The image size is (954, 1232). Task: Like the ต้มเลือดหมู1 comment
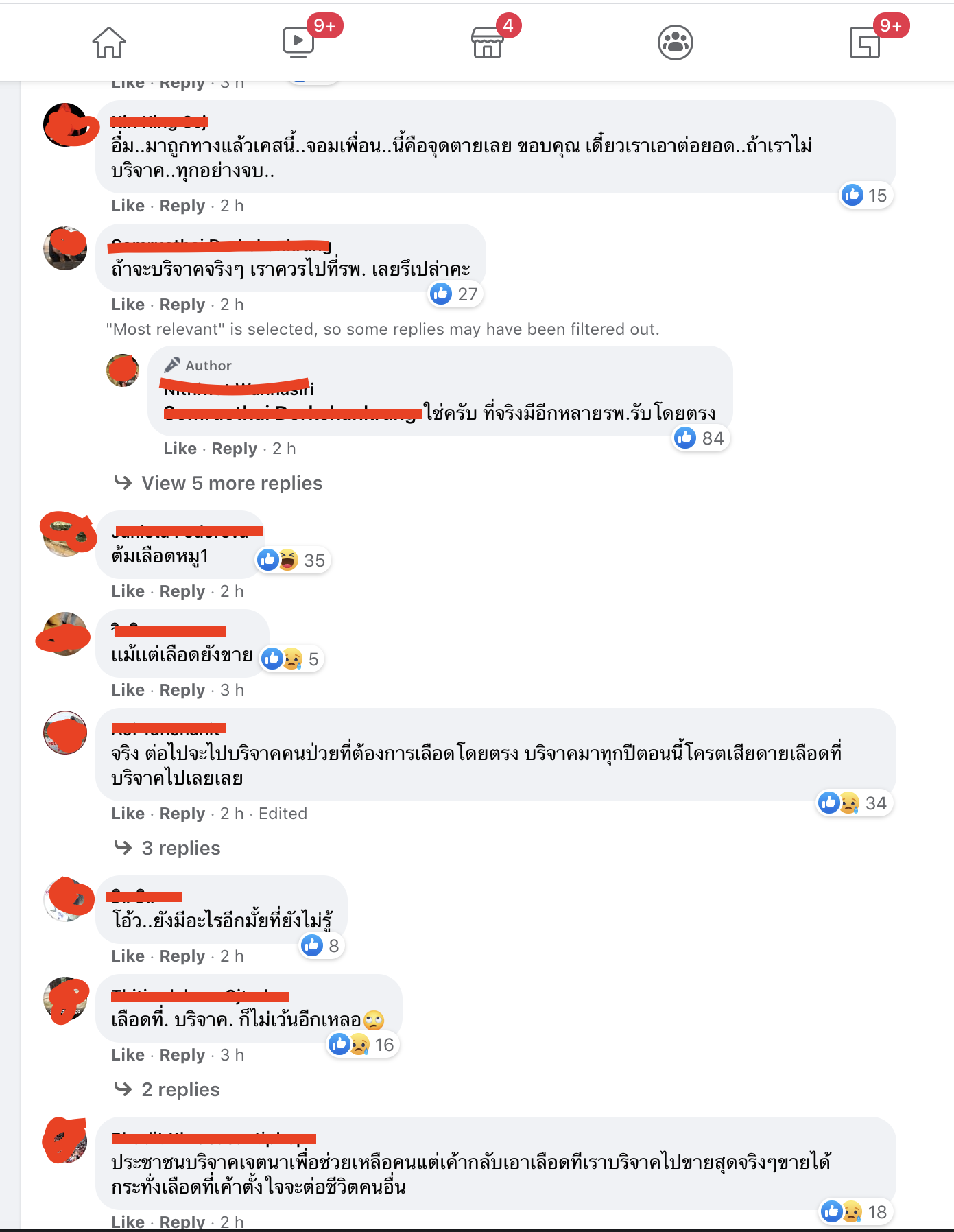coord(128,591)
